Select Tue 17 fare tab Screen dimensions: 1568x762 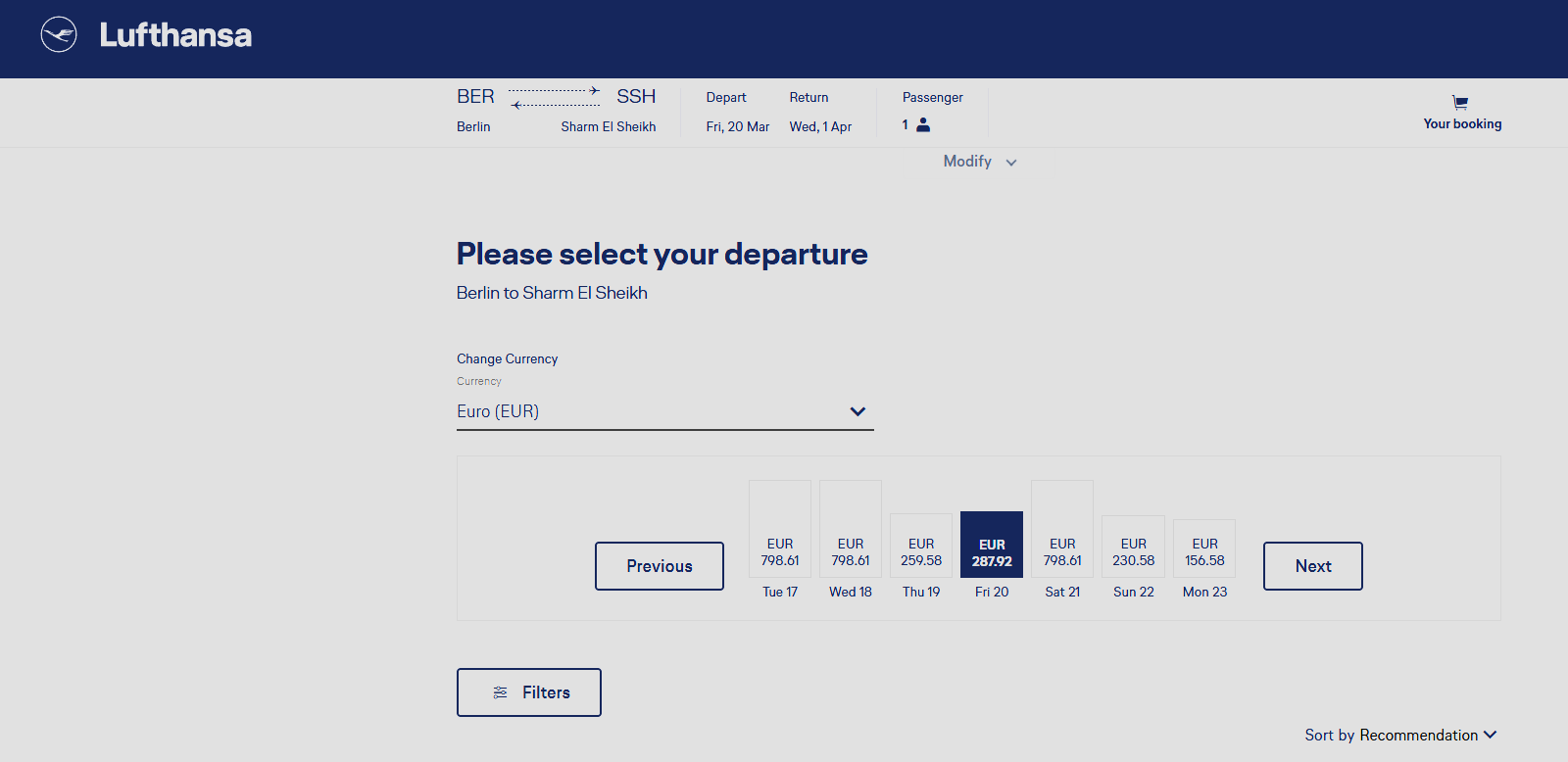780,550
